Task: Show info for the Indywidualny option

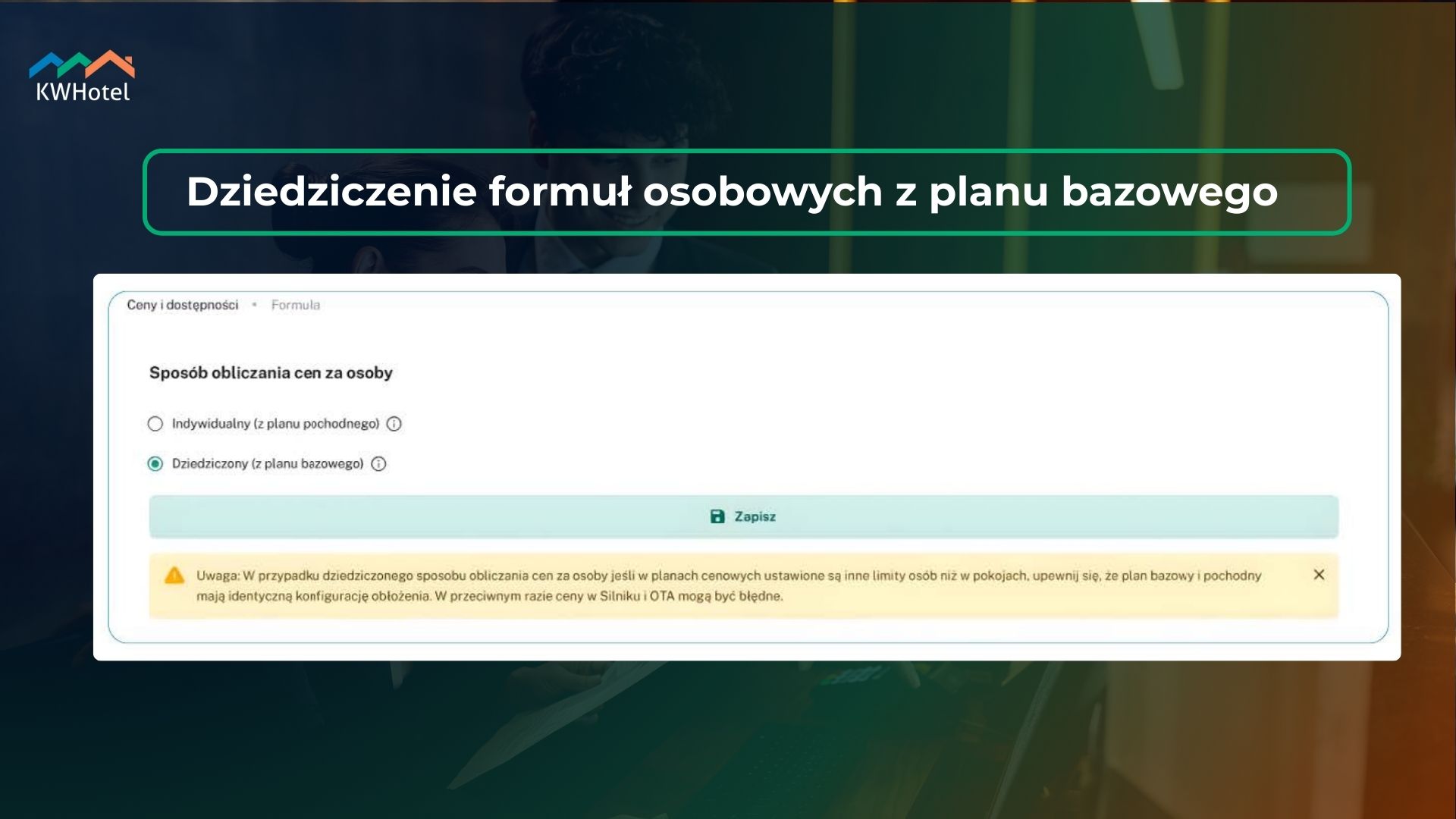Action: click(394, 424)
